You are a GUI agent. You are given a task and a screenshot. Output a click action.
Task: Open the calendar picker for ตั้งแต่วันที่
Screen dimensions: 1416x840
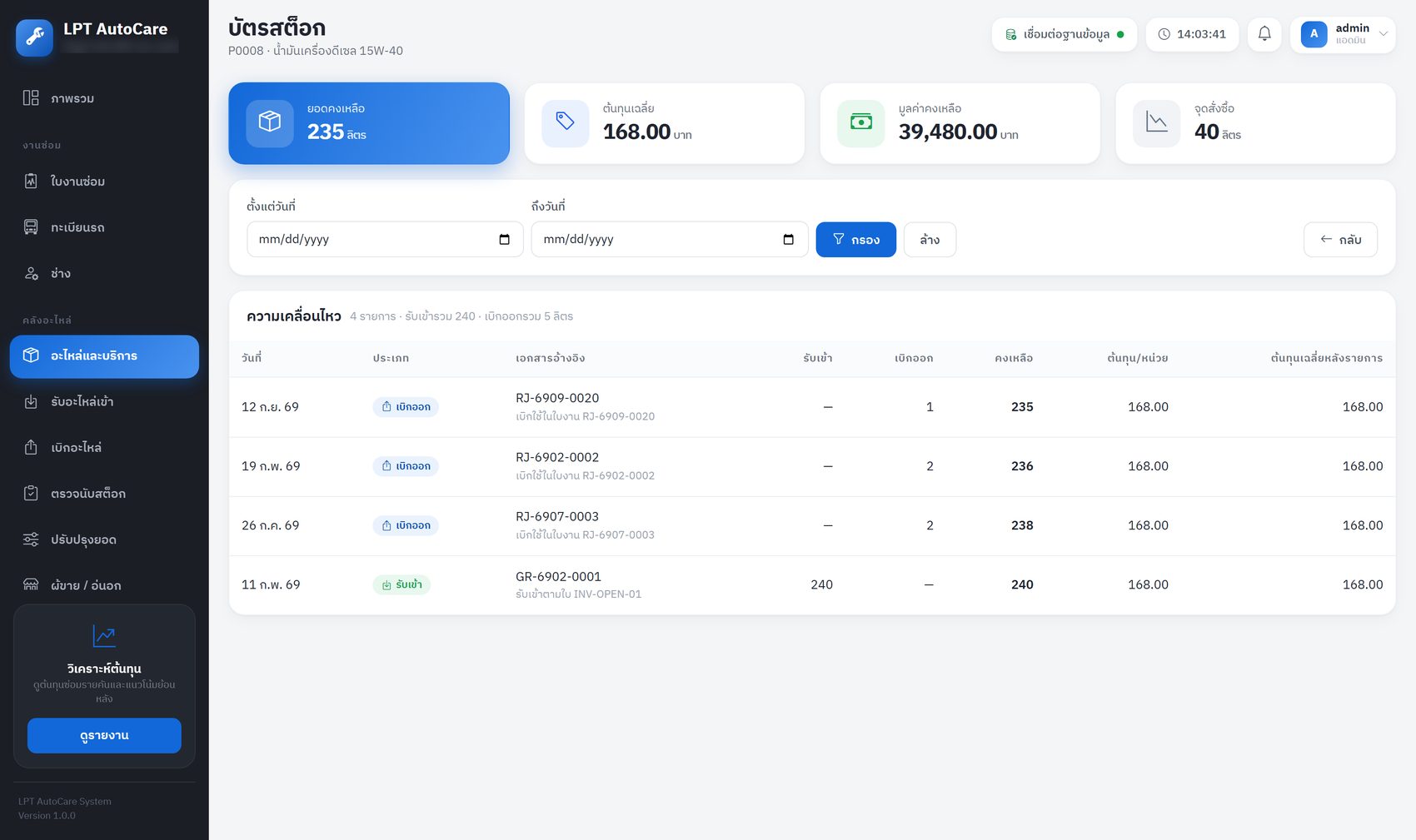click(504, 240)
